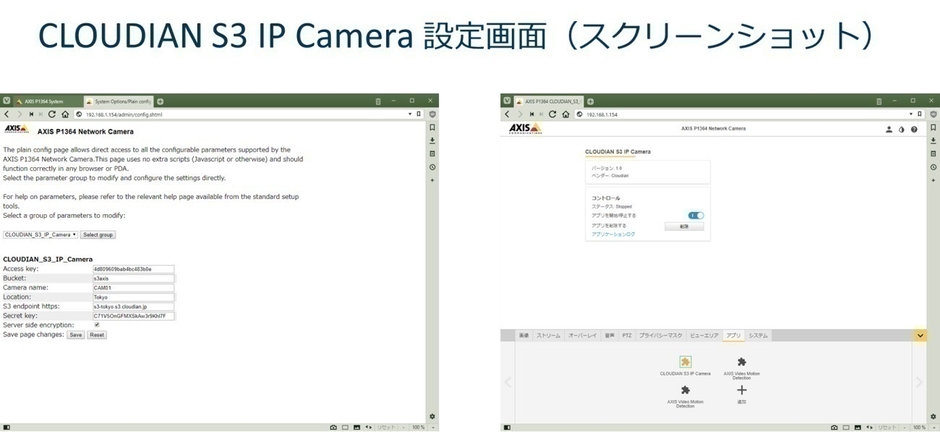This screenshot has width=940, height=432.
Task: Toggle the app start/stop switch
Action: tap(696, 215)
